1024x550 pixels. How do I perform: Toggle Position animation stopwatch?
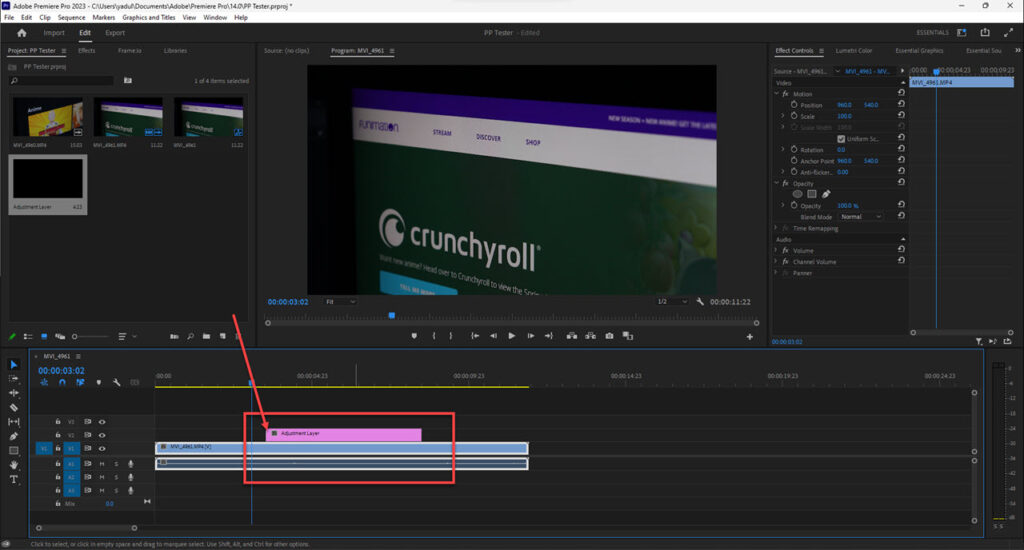coord(794,105)
